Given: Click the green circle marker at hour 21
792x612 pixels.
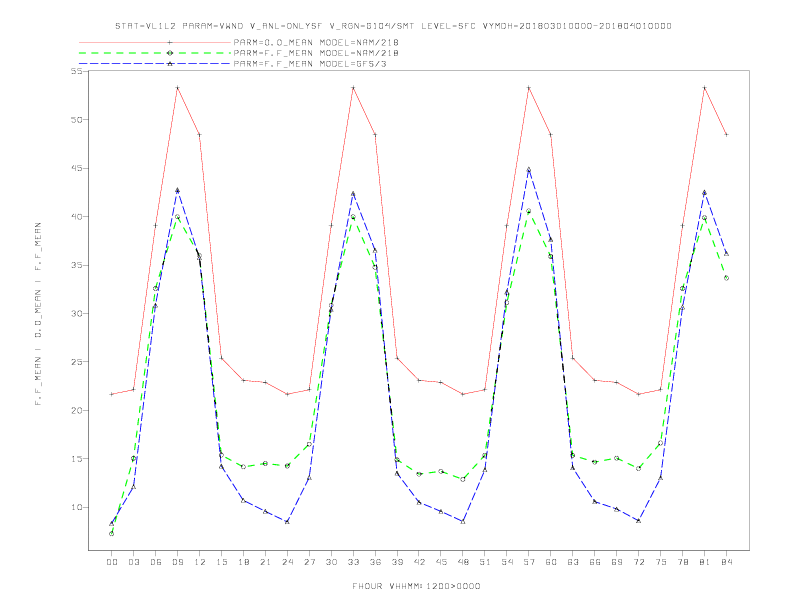Looking at the screenshot, I should pyautogui.click(x=265, y=464).
